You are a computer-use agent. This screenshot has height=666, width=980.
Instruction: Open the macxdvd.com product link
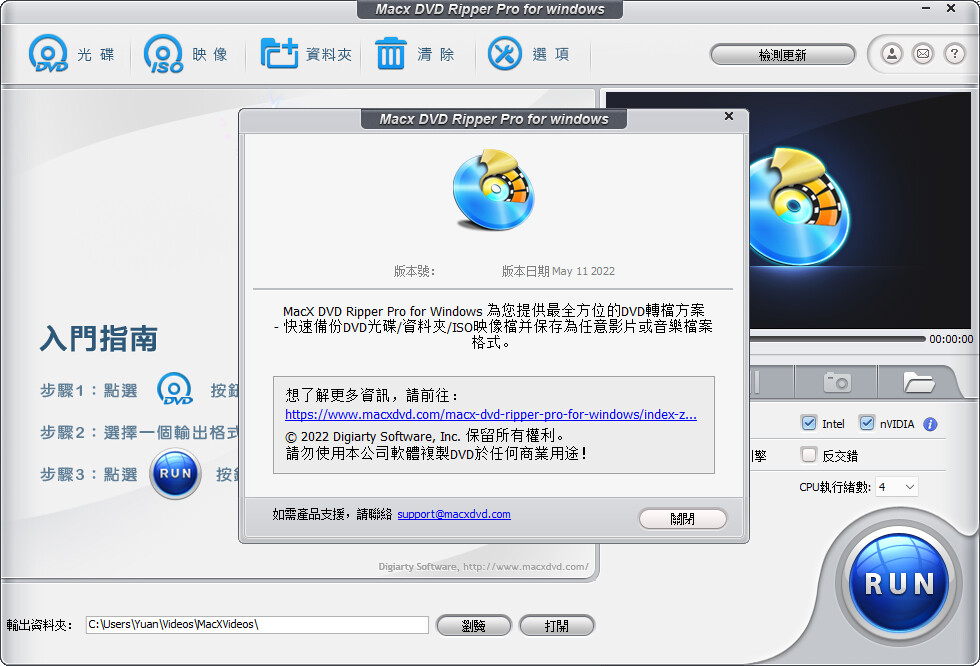click(489, 414)
